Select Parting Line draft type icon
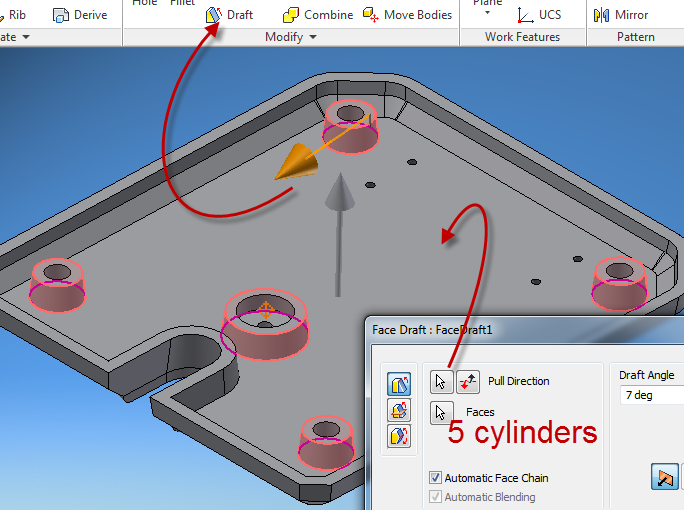This screenshot has height=510, width=684. [399, 436]
